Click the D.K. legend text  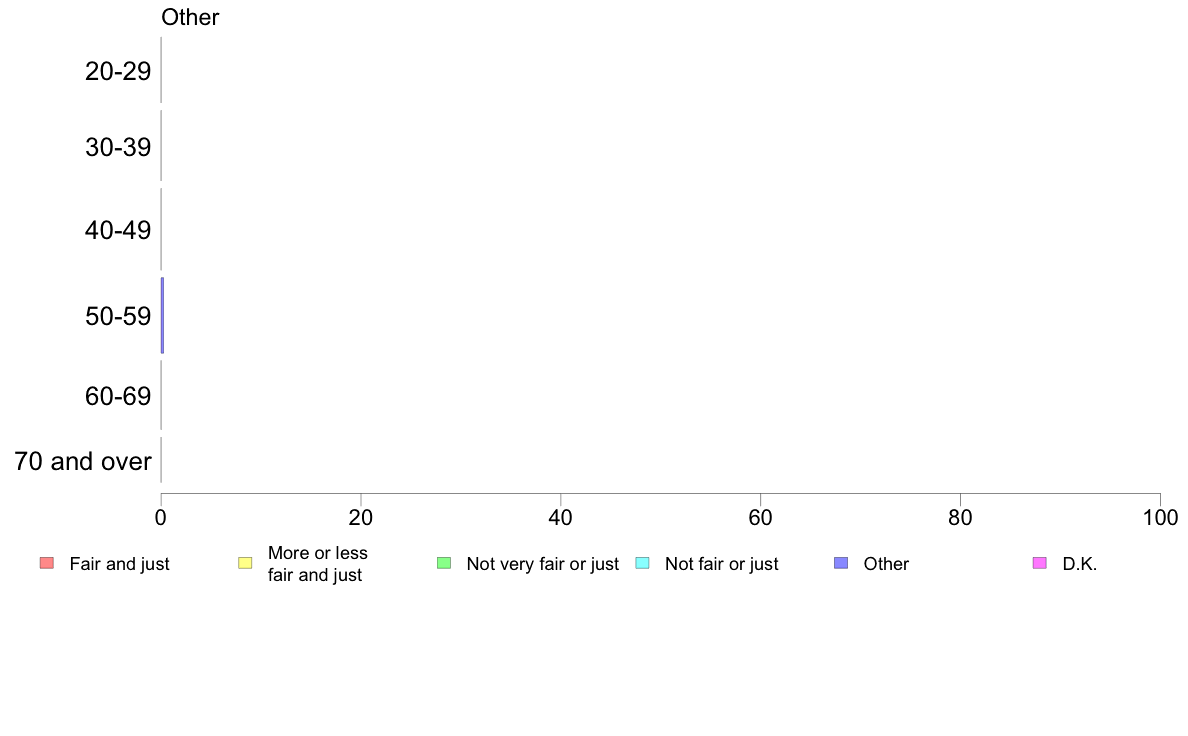tap(1080, 564)
